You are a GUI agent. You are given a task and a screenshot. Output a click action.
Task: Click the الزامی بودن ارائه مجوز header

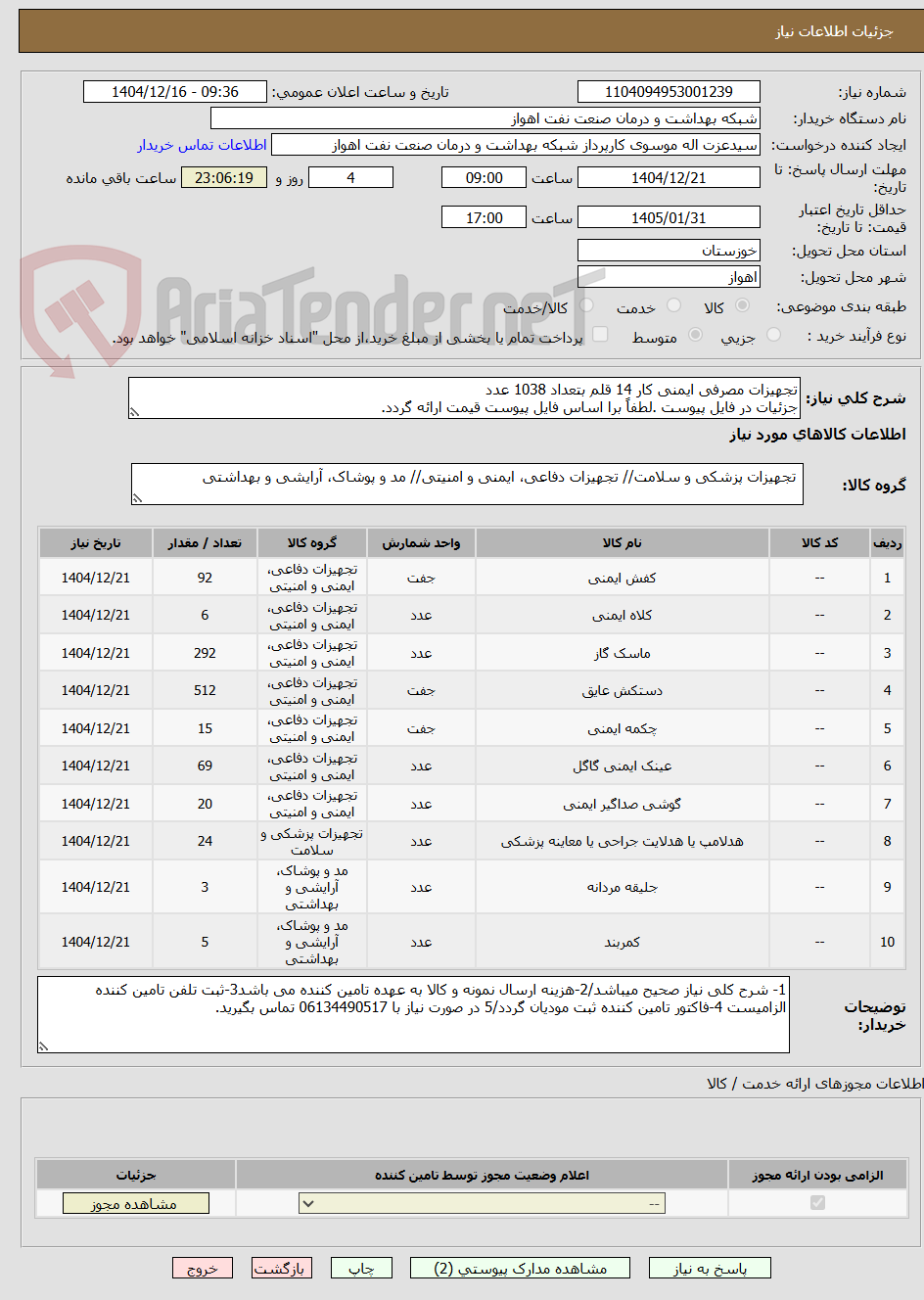tap(817, 1175)
